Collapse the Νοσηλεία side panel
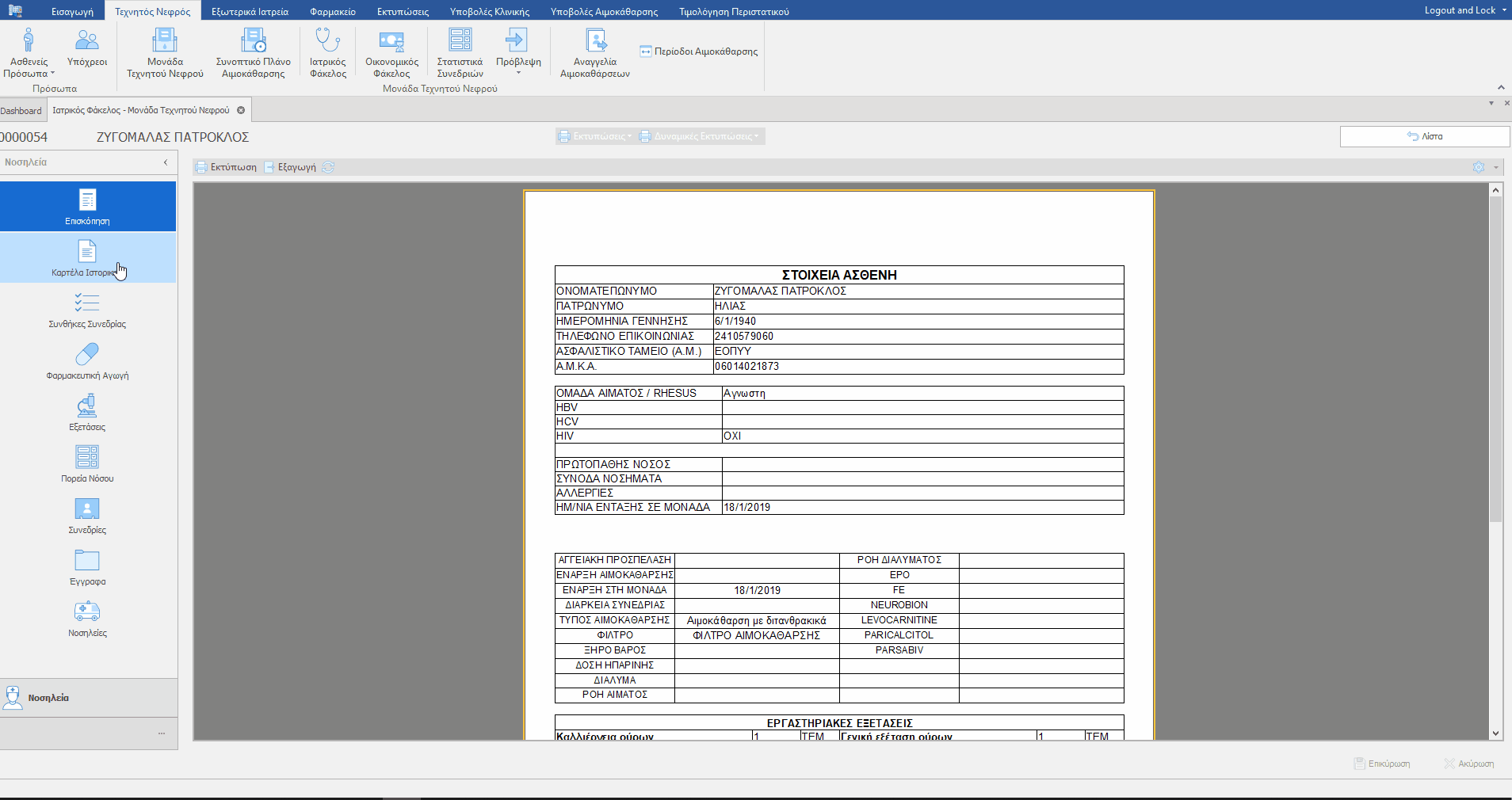1512x800 pixels. coord(166,162)
